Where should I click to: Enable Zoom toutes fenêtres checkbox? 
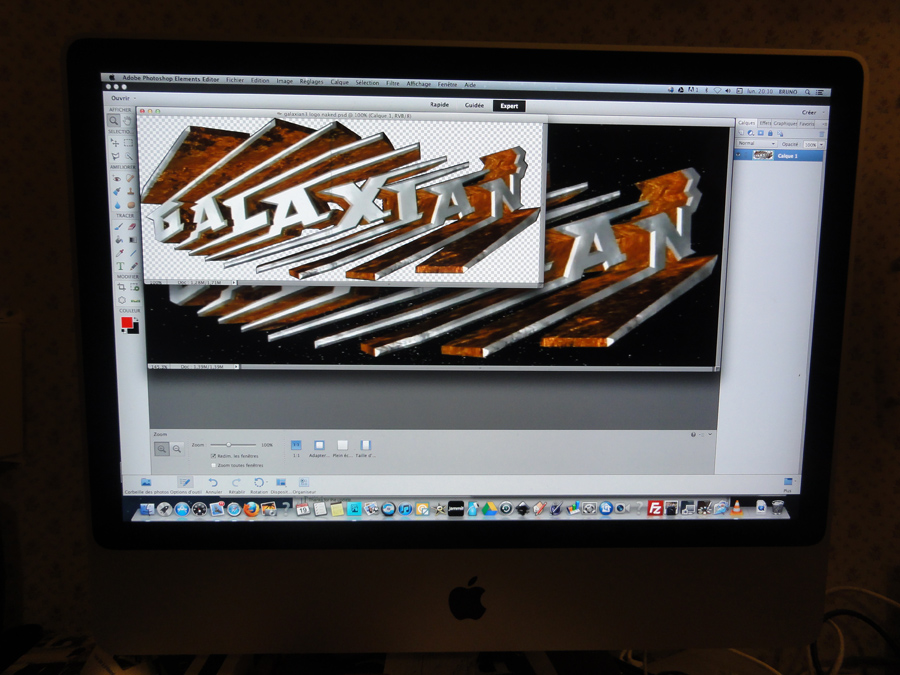pyautogui.click(x=213, y=465)
